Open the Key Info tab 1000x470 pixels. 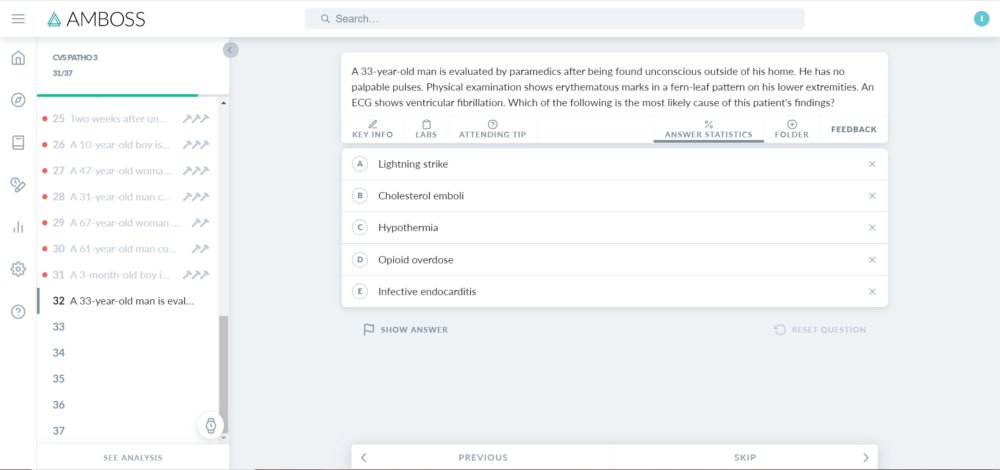click(372, 129)
